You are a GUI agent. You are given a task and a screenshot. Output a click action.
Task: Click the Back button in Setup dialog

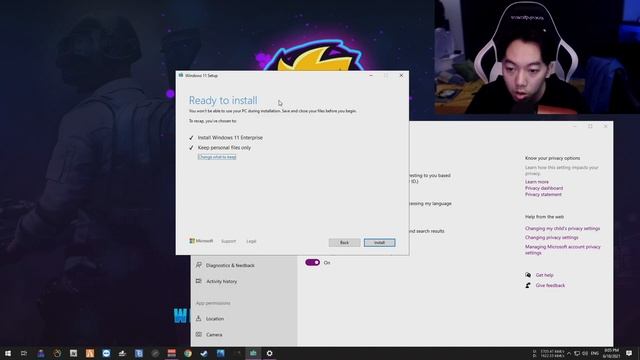tap(344, 242)
